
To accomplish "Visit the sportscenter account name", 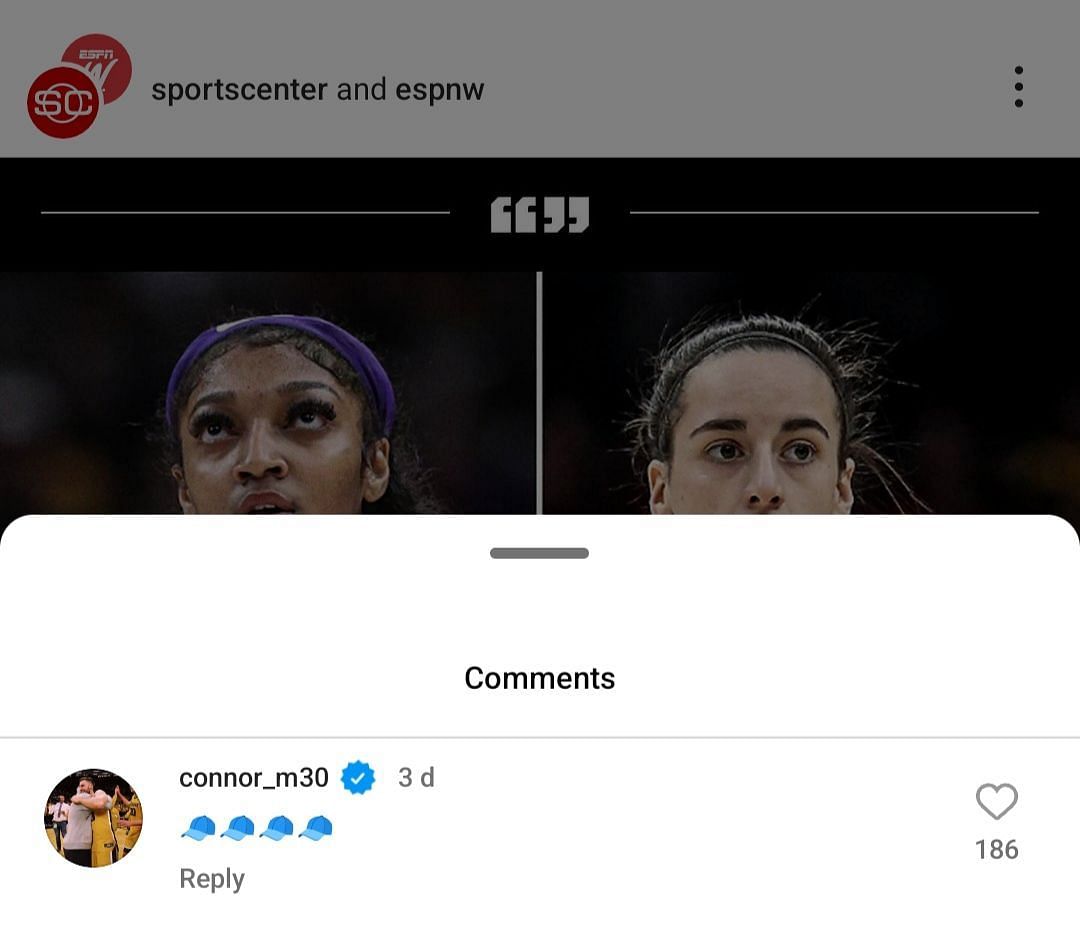I will tap(239, 90).
